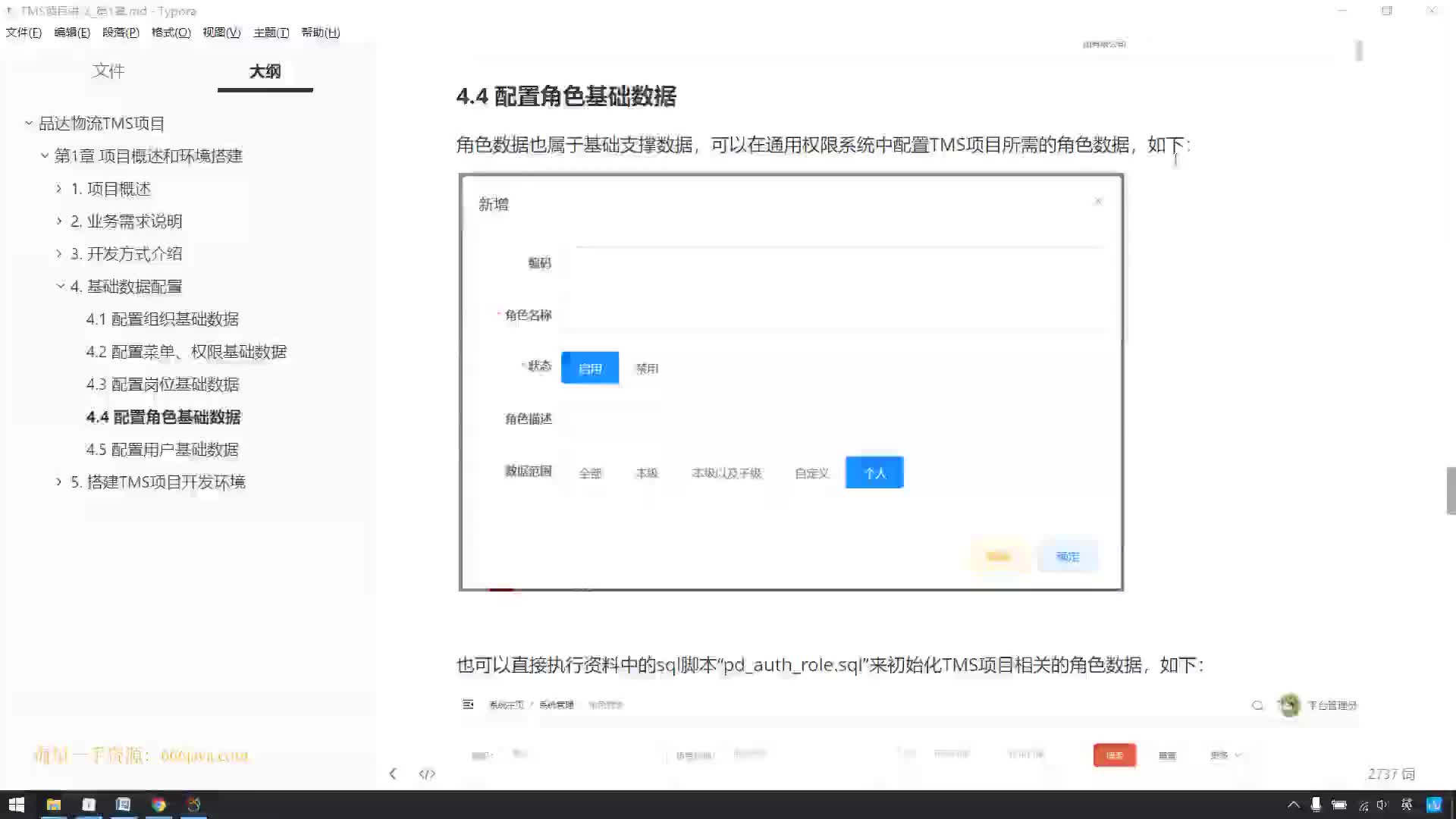The width and height of the screenshot is (1456, 819).
Task: Toggle 启用 status button in dialog
Action: coord(591,367)
